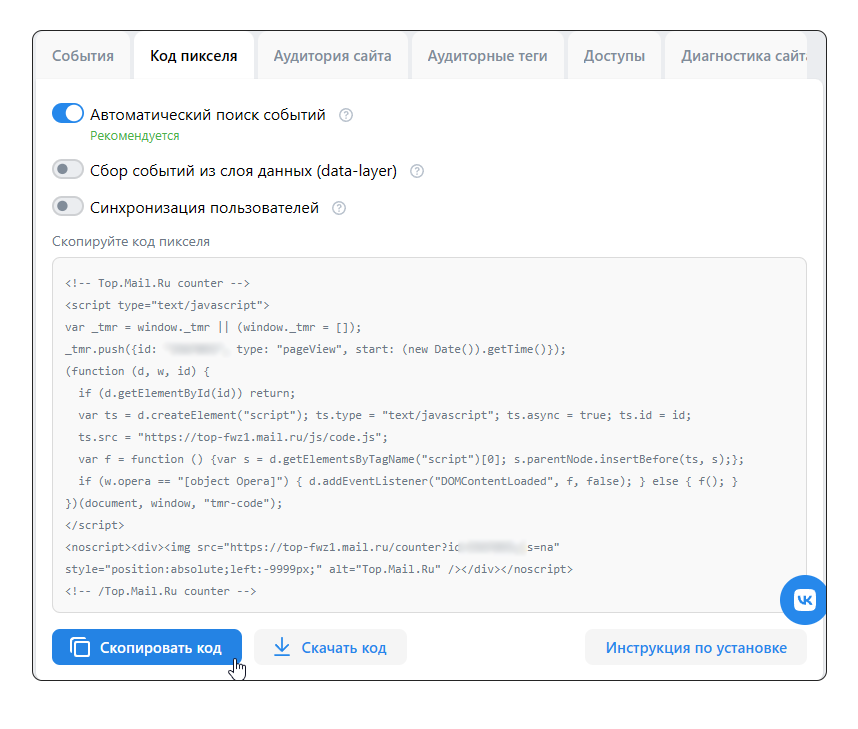Image resolution: width=858 pixels, height=729 pixels.
Task: Select the Код пикселя tab
Action: (x=194, y=56)
